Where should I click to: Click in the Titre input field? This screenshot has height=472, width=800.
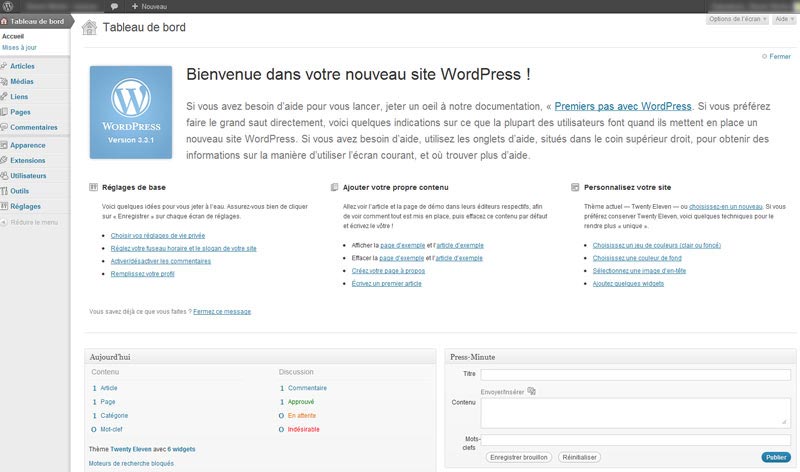(636, 375)
